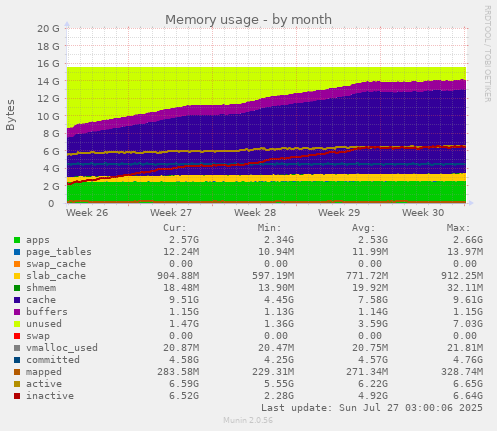Click the active average value 6.22G
The height and width of the screenshot is (431, 497).
pos(373,384)
